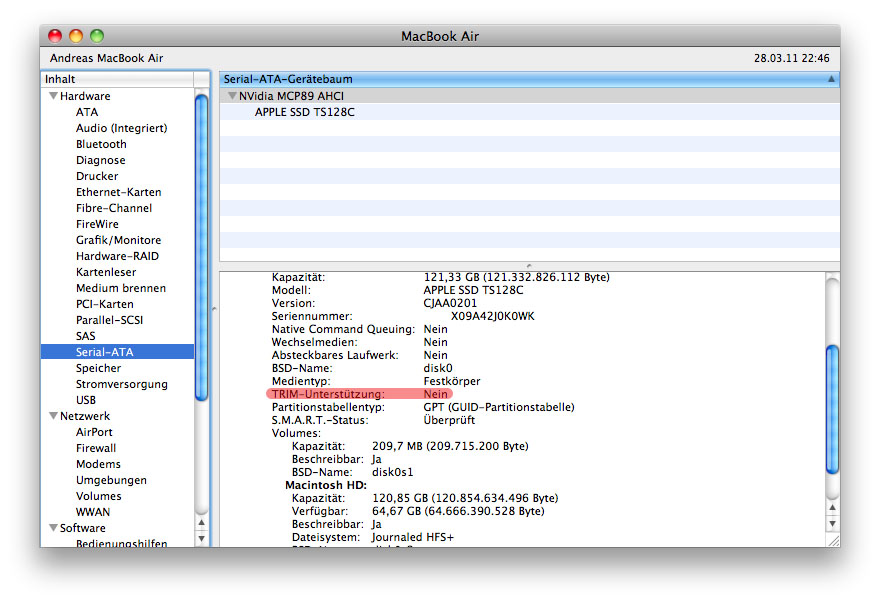The width and height of the screenshot is (880, 602).
Task: Click the horizontal split-pane divider handle
Action: tap(529, 266)
